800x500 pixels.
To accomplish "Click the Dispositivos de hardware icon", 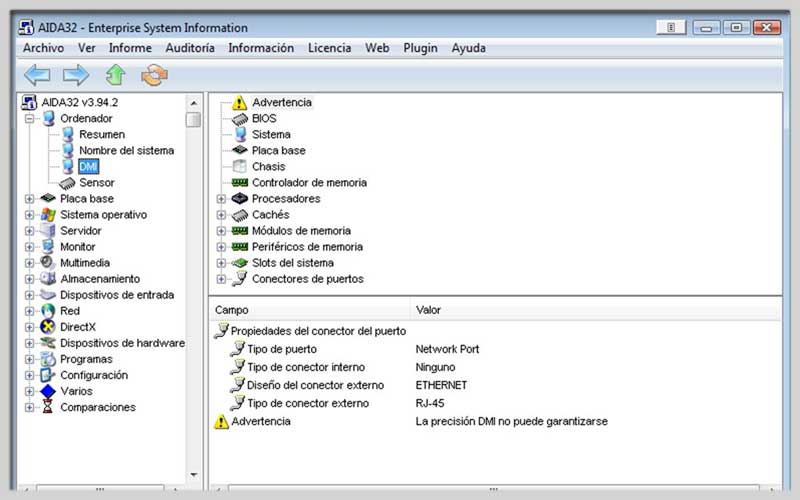I will (48, 343).
